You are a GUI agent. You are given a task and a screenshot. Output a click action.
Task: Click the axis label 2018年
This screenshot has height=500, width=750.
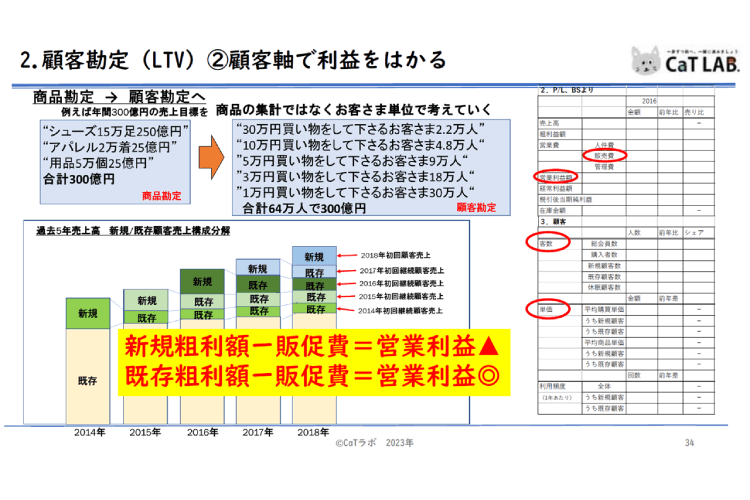pos(313,433)
